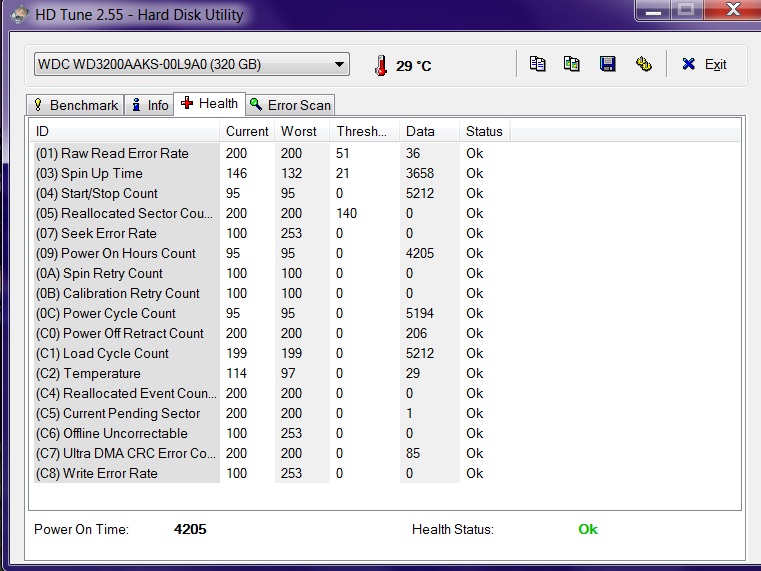Click the Thresh... column header

click(364, 131)
